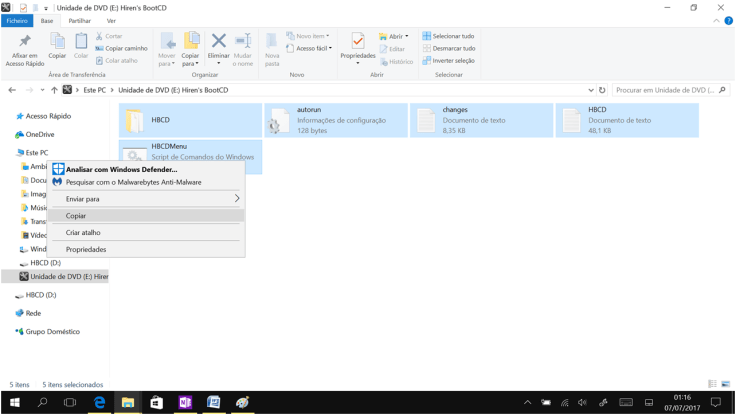The height and width of the screenshot is (415, 736).
Task: Open Propriedades from the ribbon
Action: [x=357, y=50]
